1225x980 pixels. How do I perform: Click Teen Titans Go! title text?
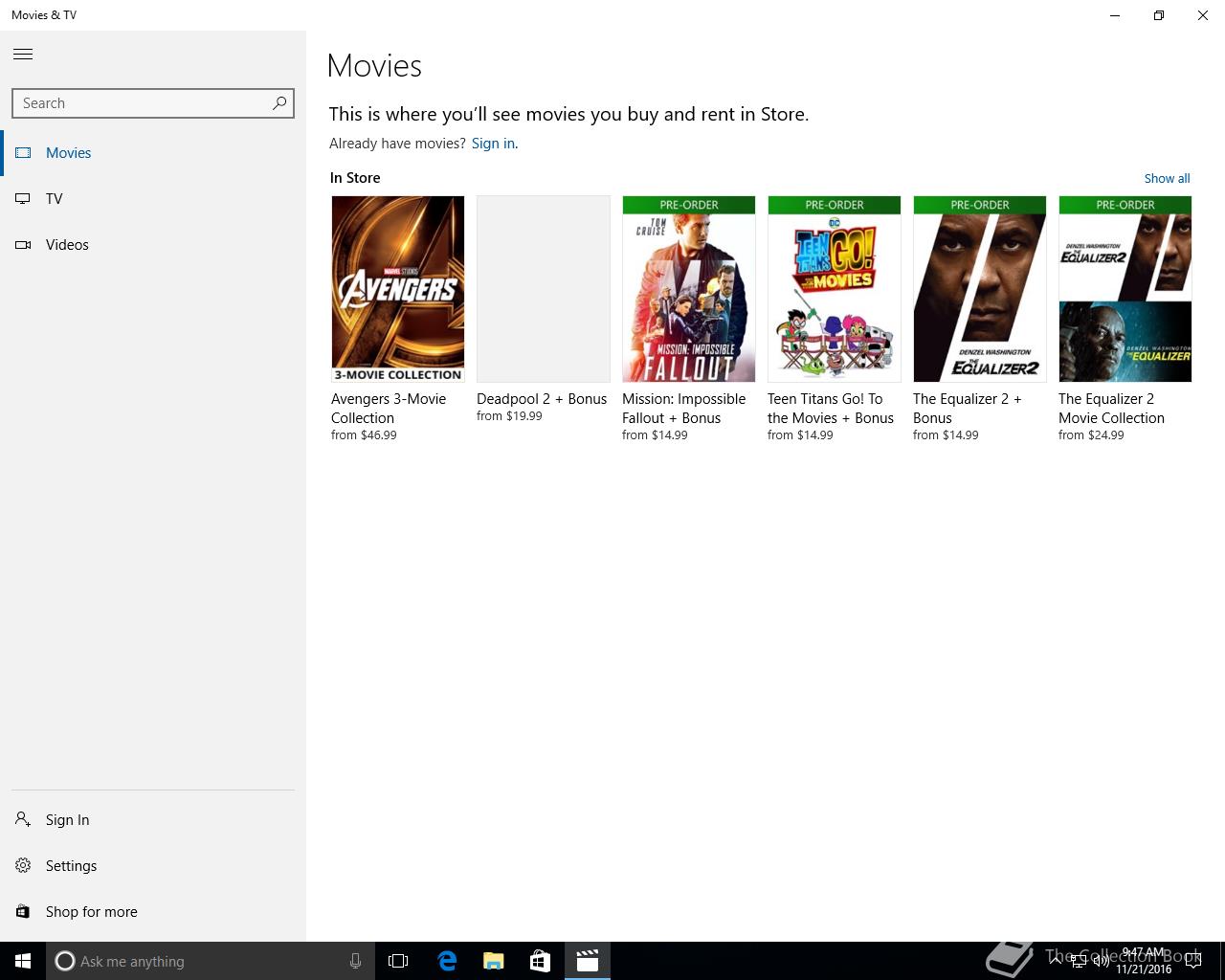point(831,408)
